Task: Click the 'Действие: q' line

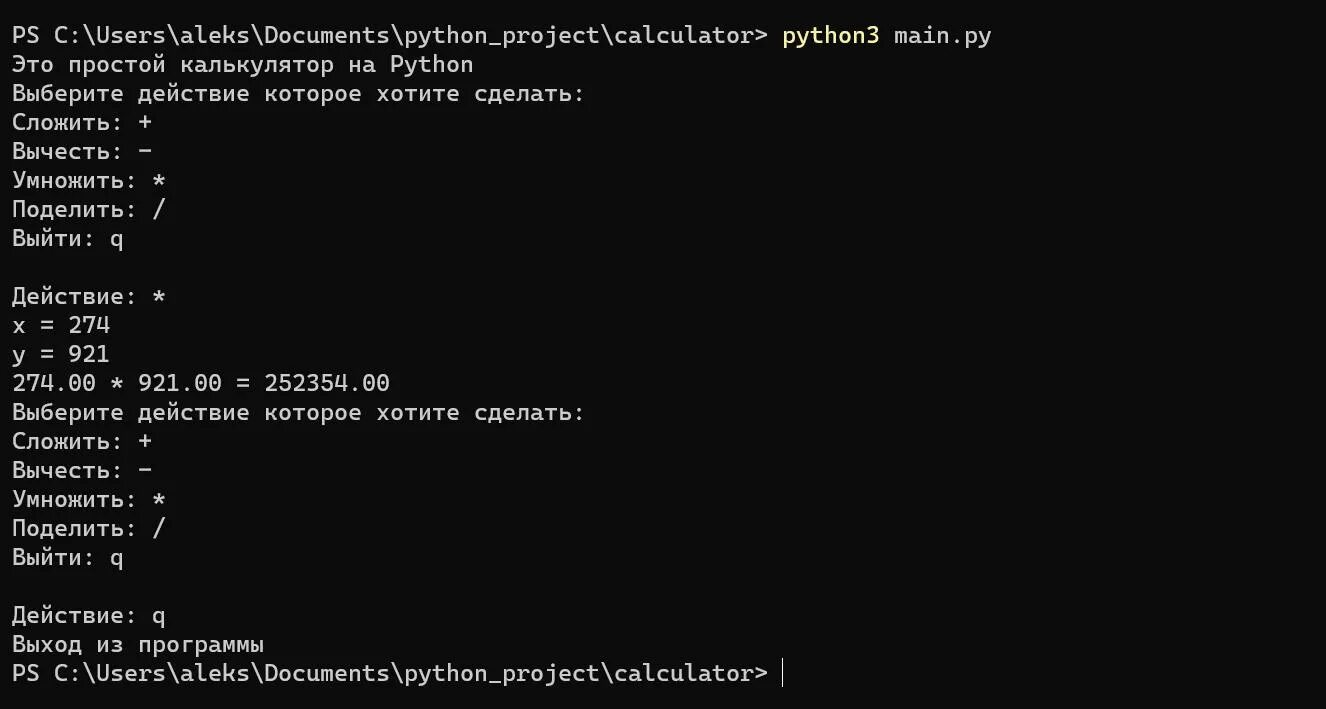Action: click(x=89, y=616)
